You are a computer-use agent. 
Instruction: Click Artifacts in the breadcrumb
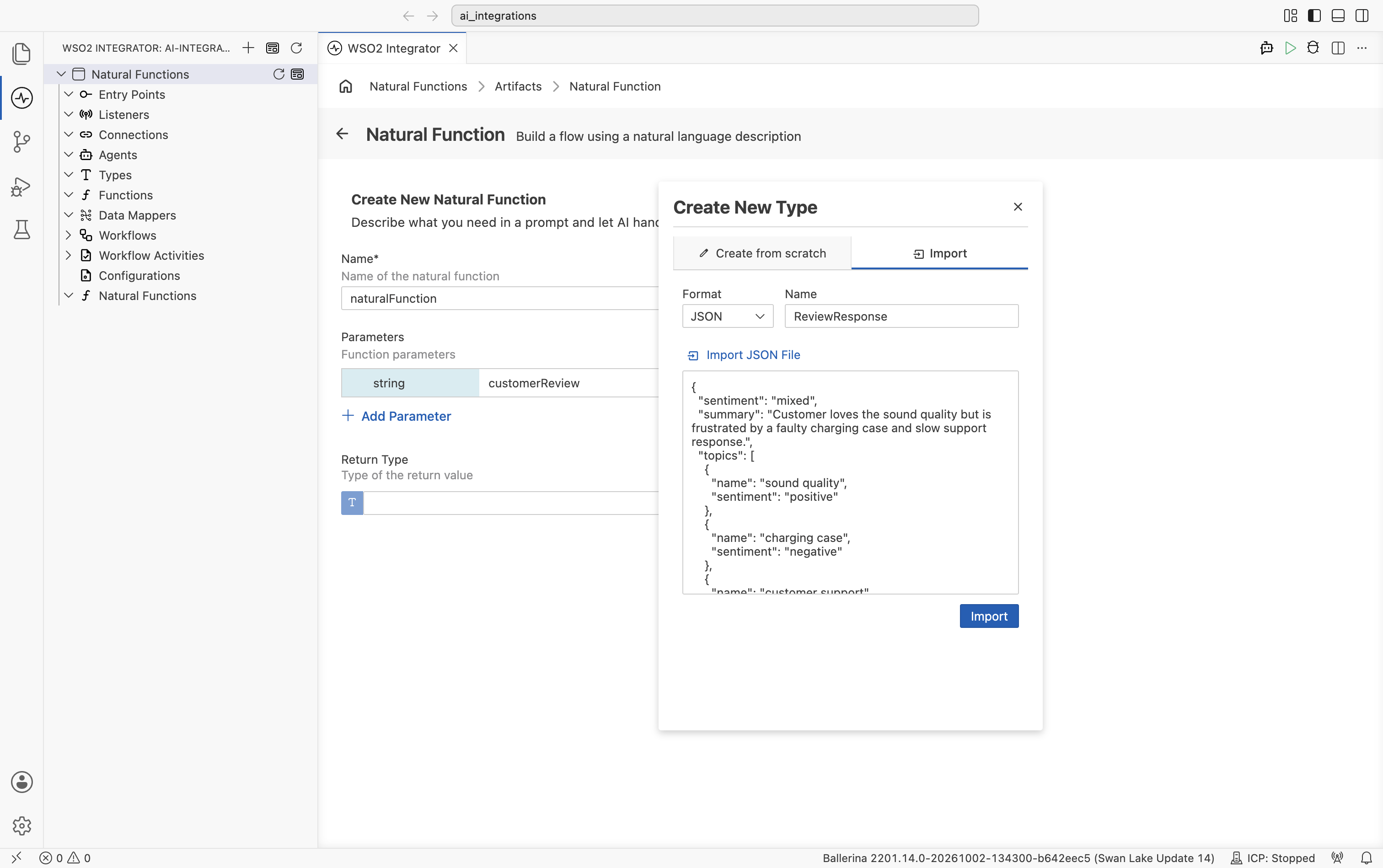[518, 86]
